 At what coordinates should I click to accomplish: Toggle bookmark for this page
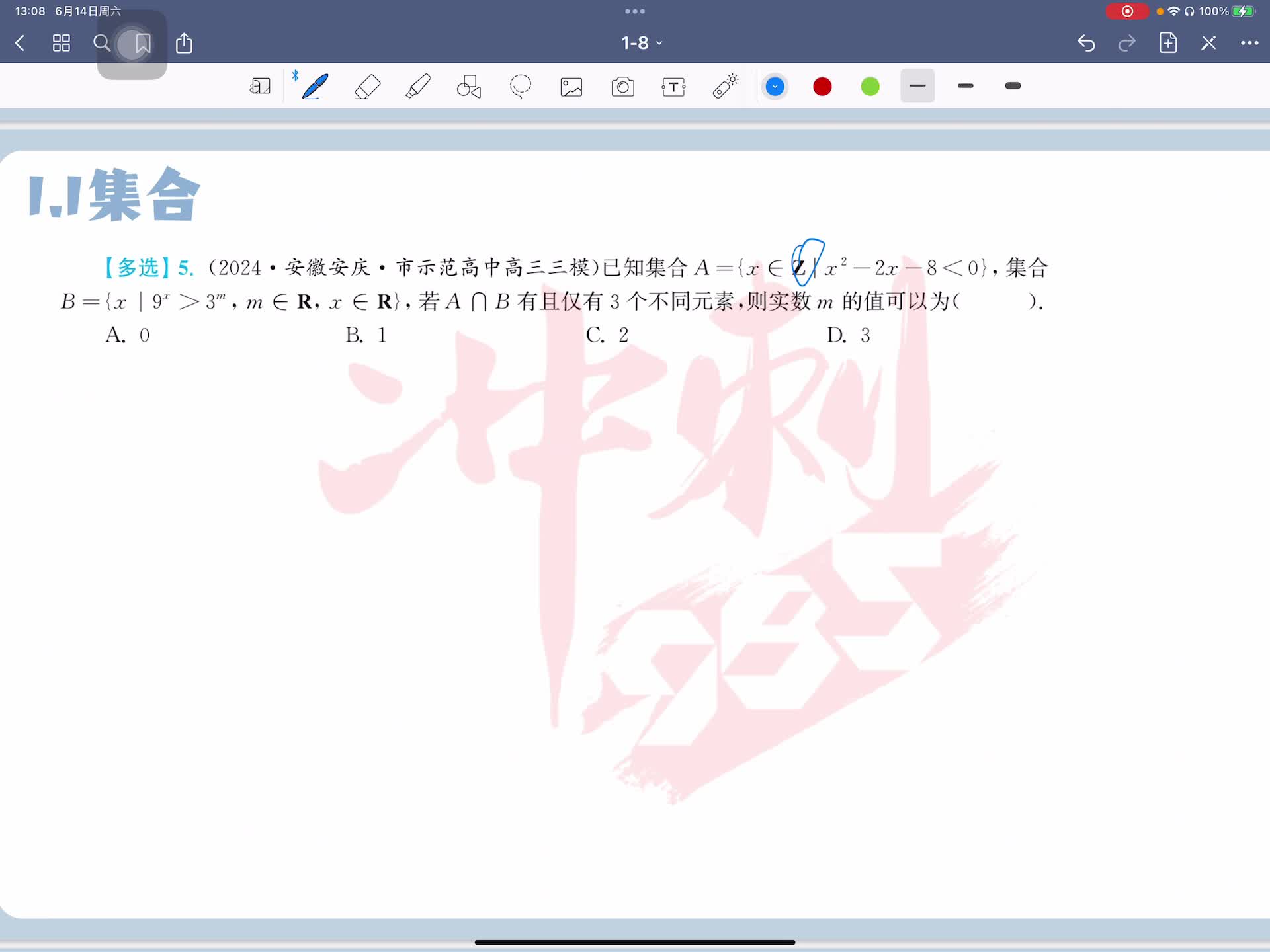tap(142, 44)
